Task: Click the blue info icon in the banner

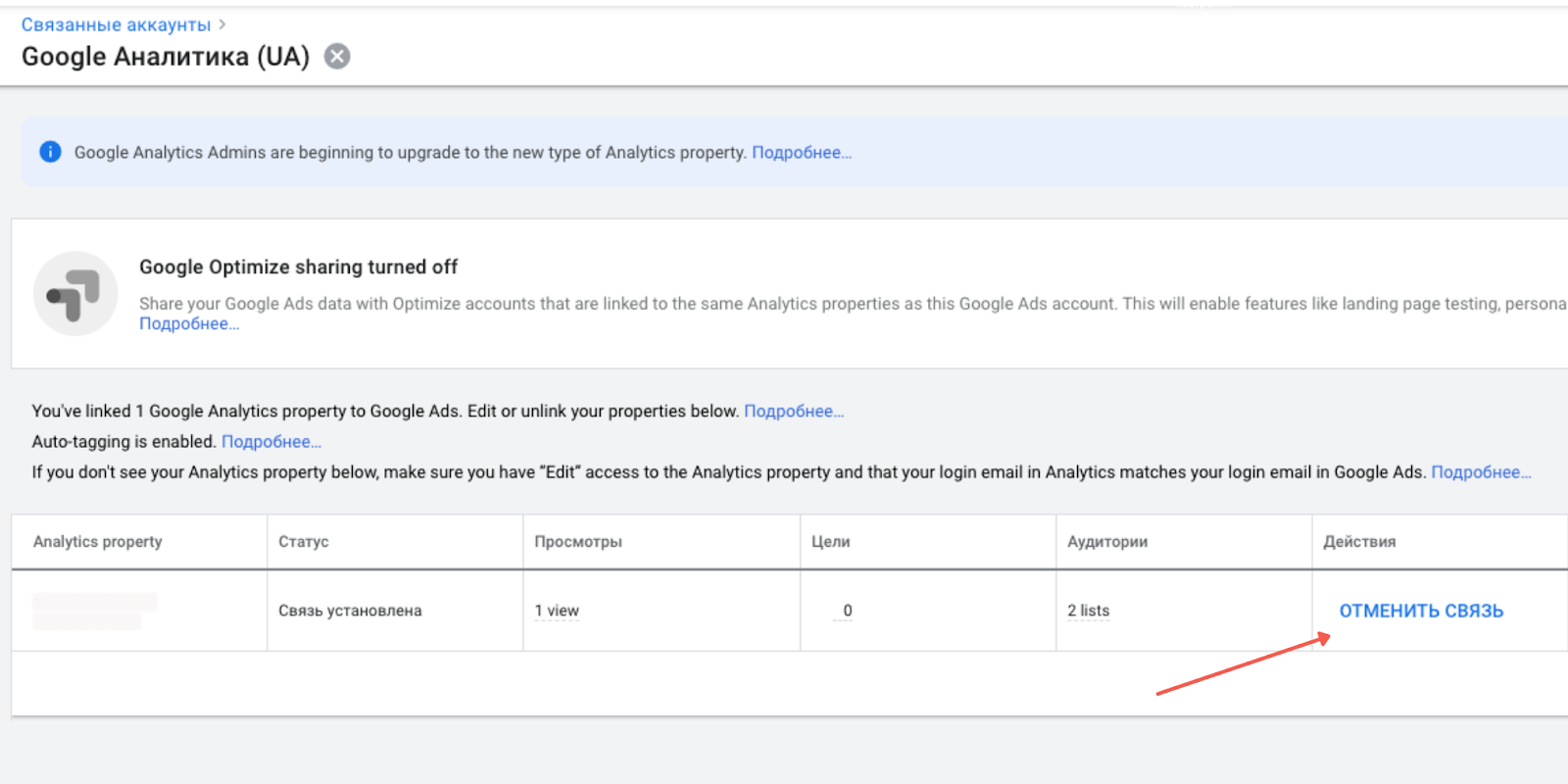Action: [x=50, y=152]
